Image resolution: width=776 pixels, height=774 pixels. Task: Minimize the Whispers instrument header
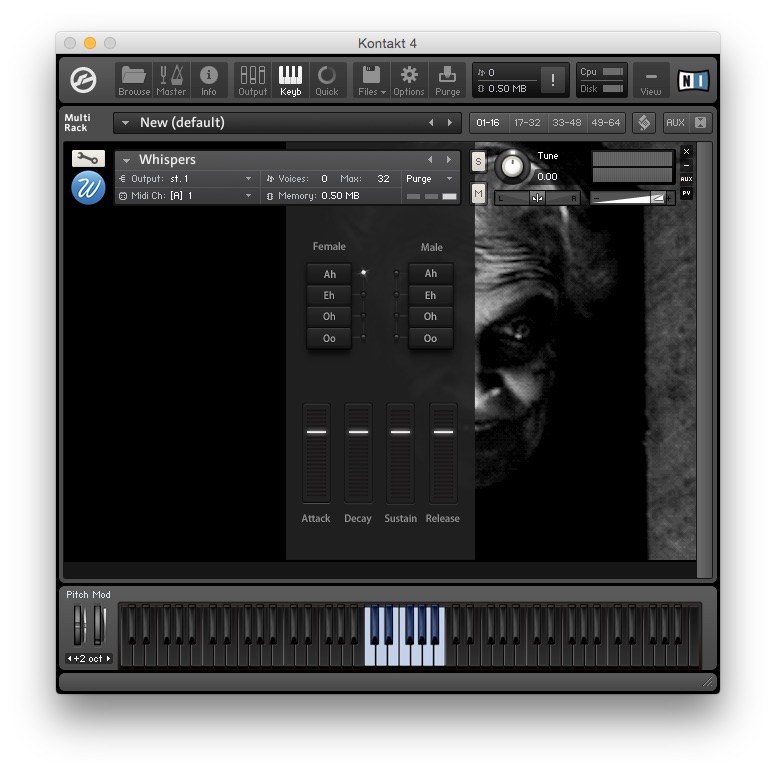(686, 165)
